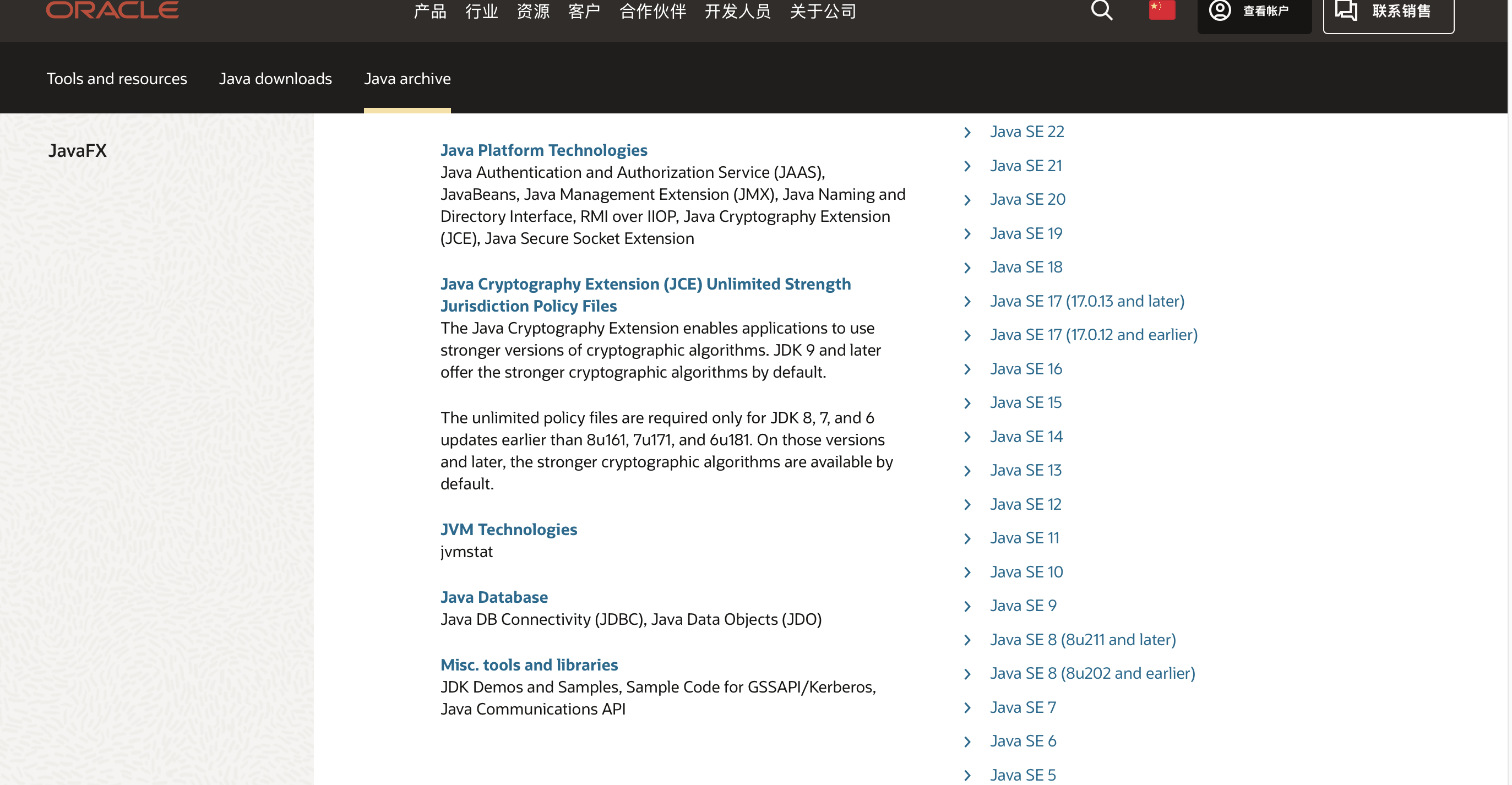The width and height of the screenshot is (1512, 785).
Task: Open JVM Technologies link
Action: [508, 529]
